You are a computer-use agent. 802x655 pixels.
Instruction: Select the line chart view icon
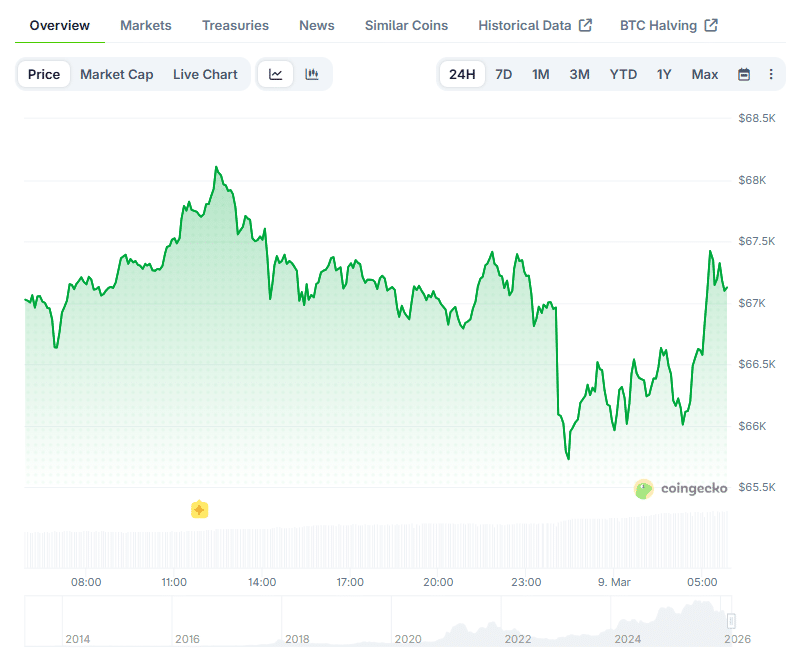coord(275,74)
